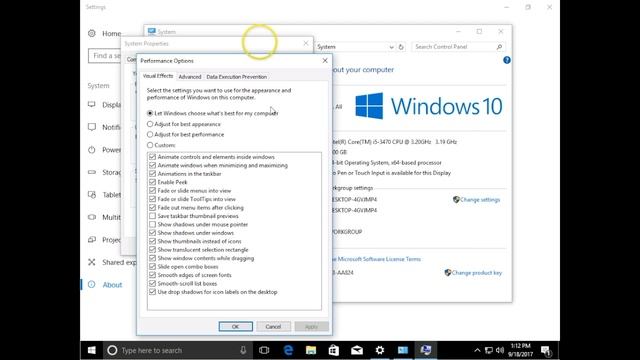Open the Mail app from the taskbar

tap(357, 350)
